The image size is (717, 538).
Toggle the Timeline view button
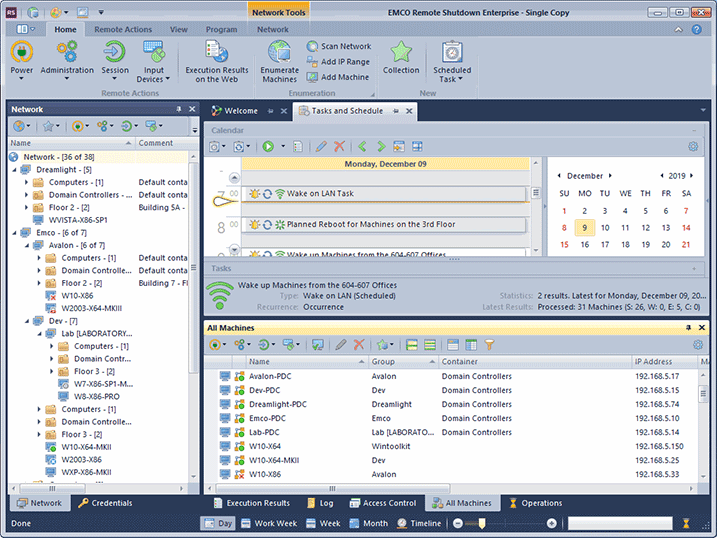418,523
